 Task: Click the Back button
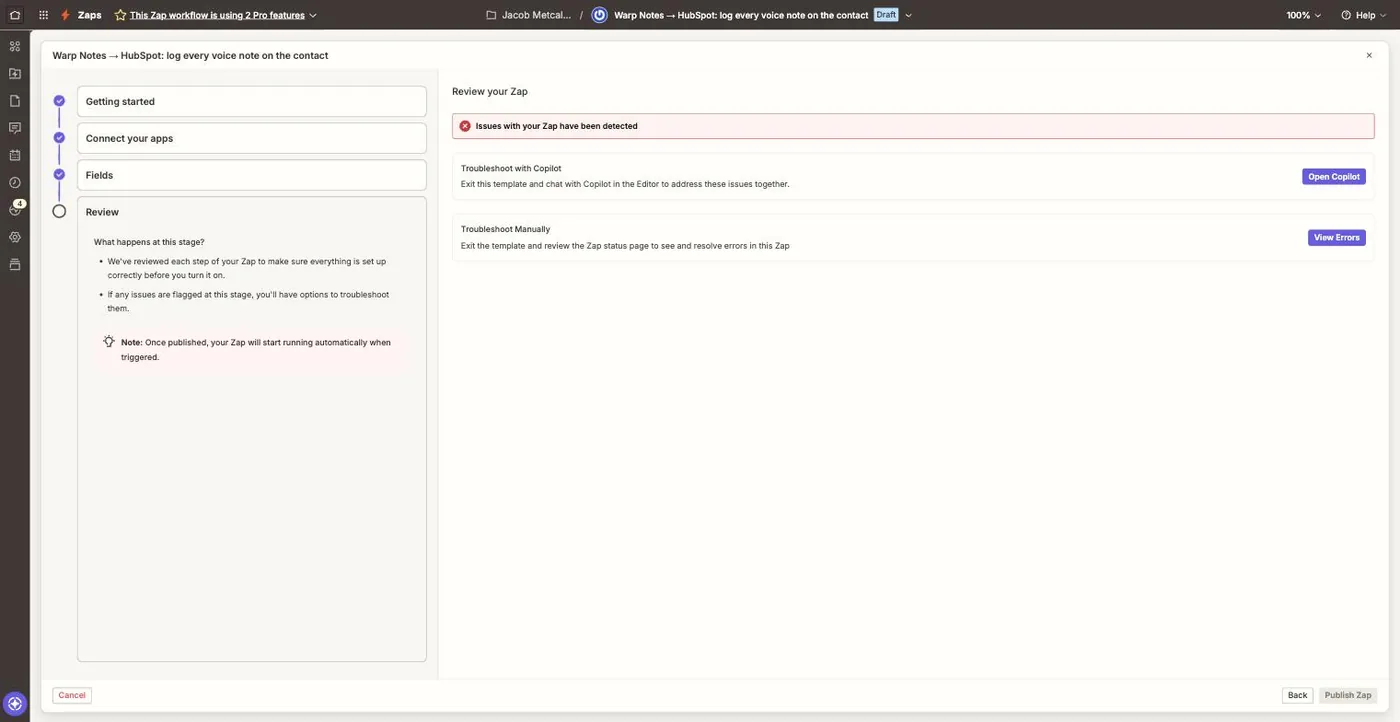(1297, 695)
